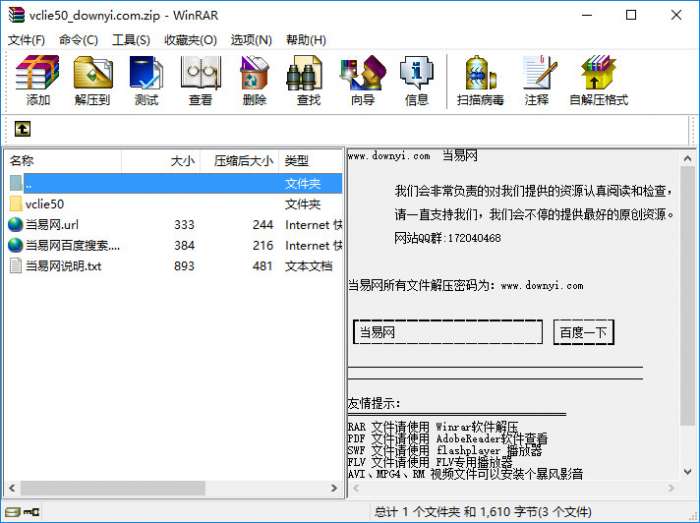The image size is (700, 523).
Task: Open the 查看 (View) toolbar icon
Action: [x=200, y=80]
